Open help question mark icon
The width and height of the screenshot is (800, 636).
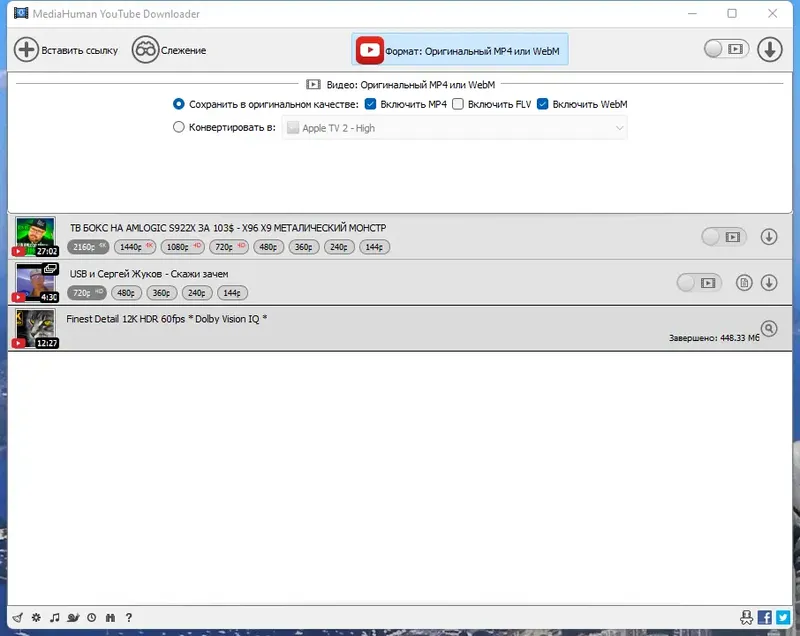click(129, 618)
